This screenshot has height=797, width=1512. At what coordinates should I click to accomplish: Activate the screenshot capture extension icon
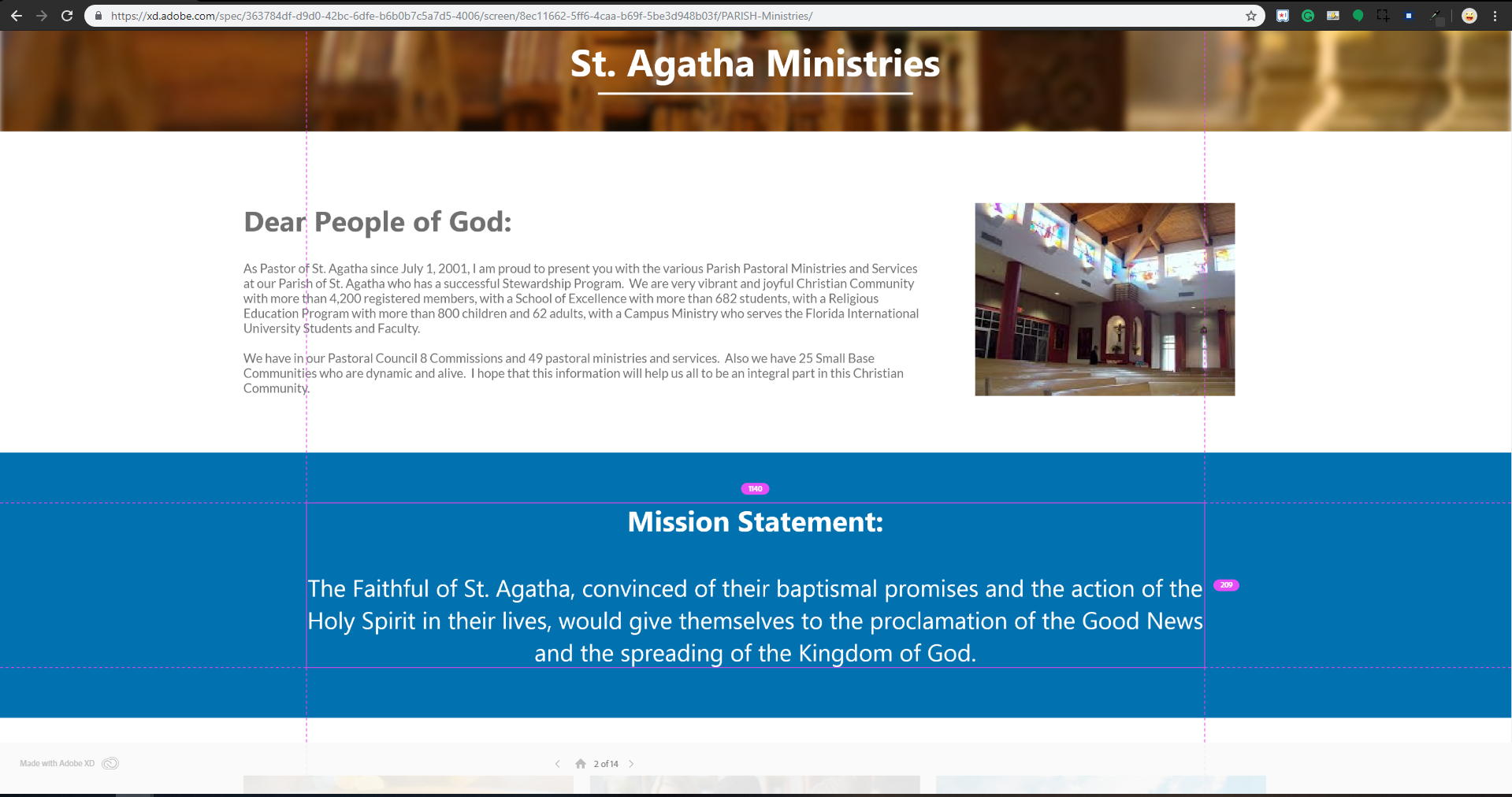[x=1383, y=16]
